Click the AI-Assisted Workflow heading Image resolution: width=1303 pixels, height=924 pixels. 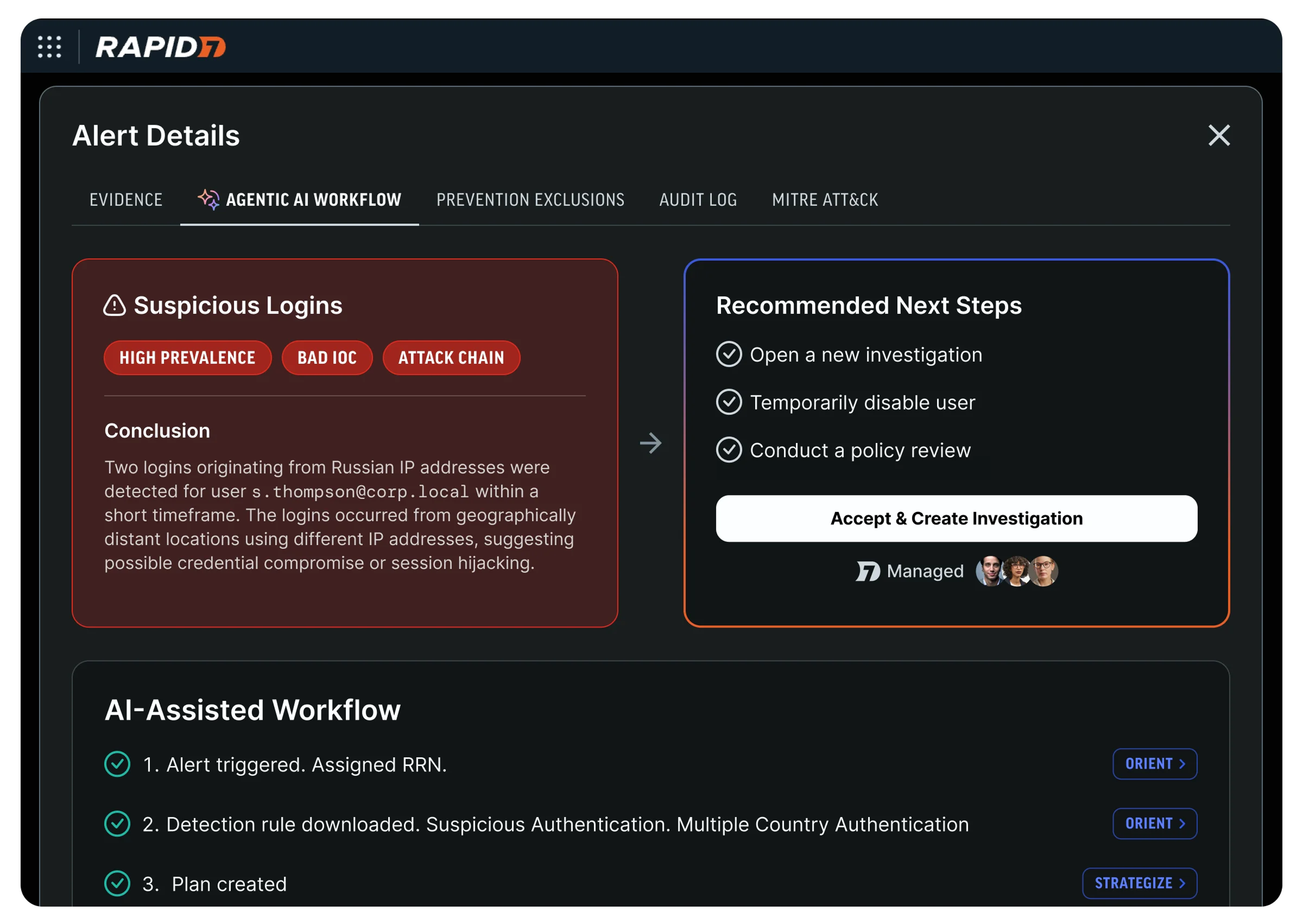click(253, 710)
